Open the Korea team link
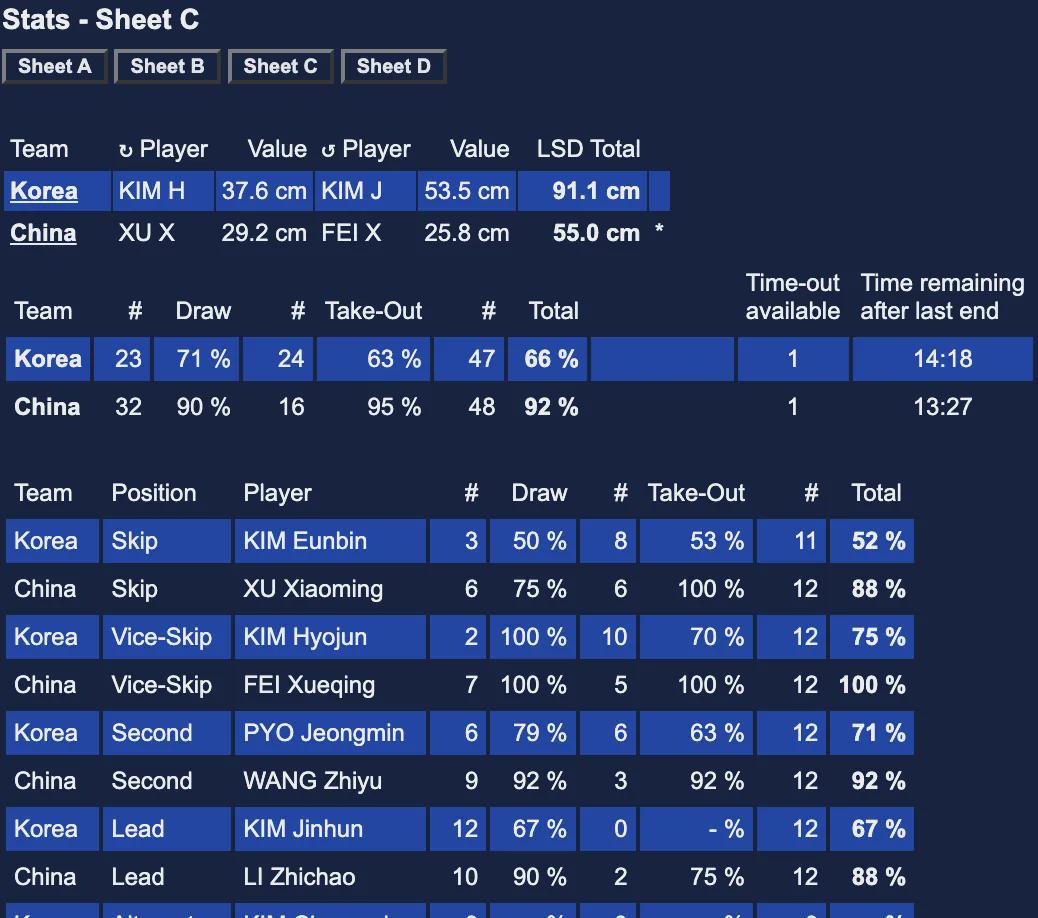Viewport: 1038px width, 918px height. (x=44, y=191)
